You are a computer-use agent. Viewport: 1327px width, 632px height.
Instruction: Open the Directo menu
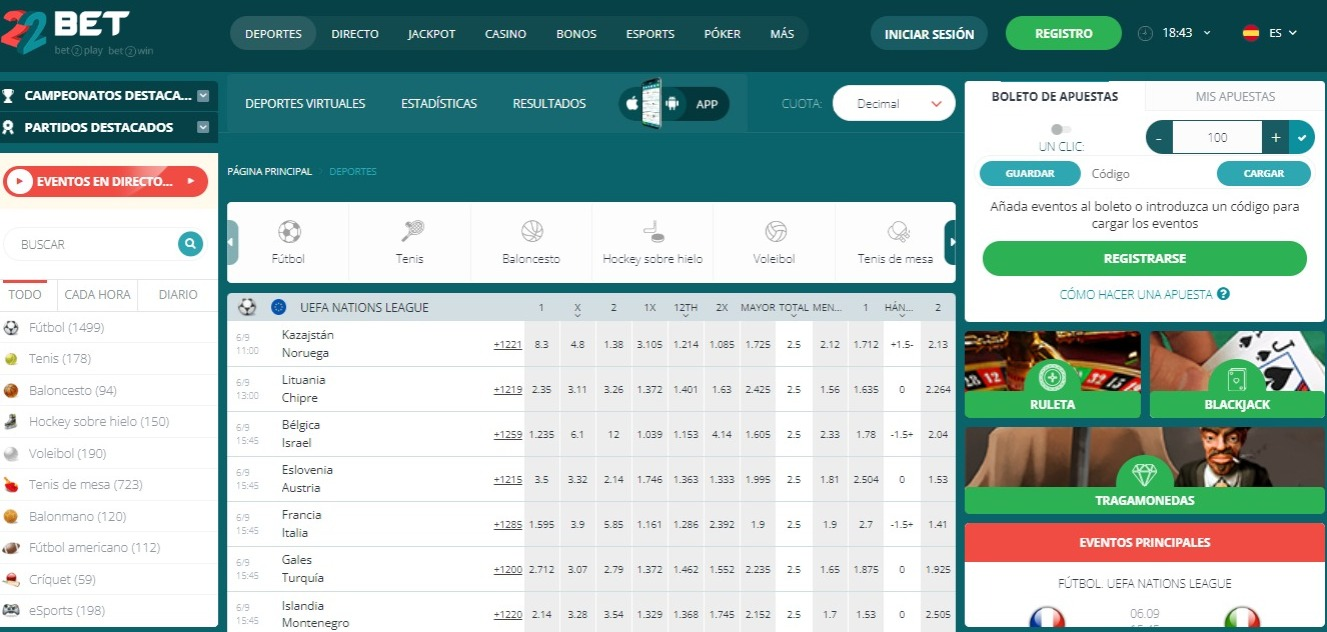(355, 34)
